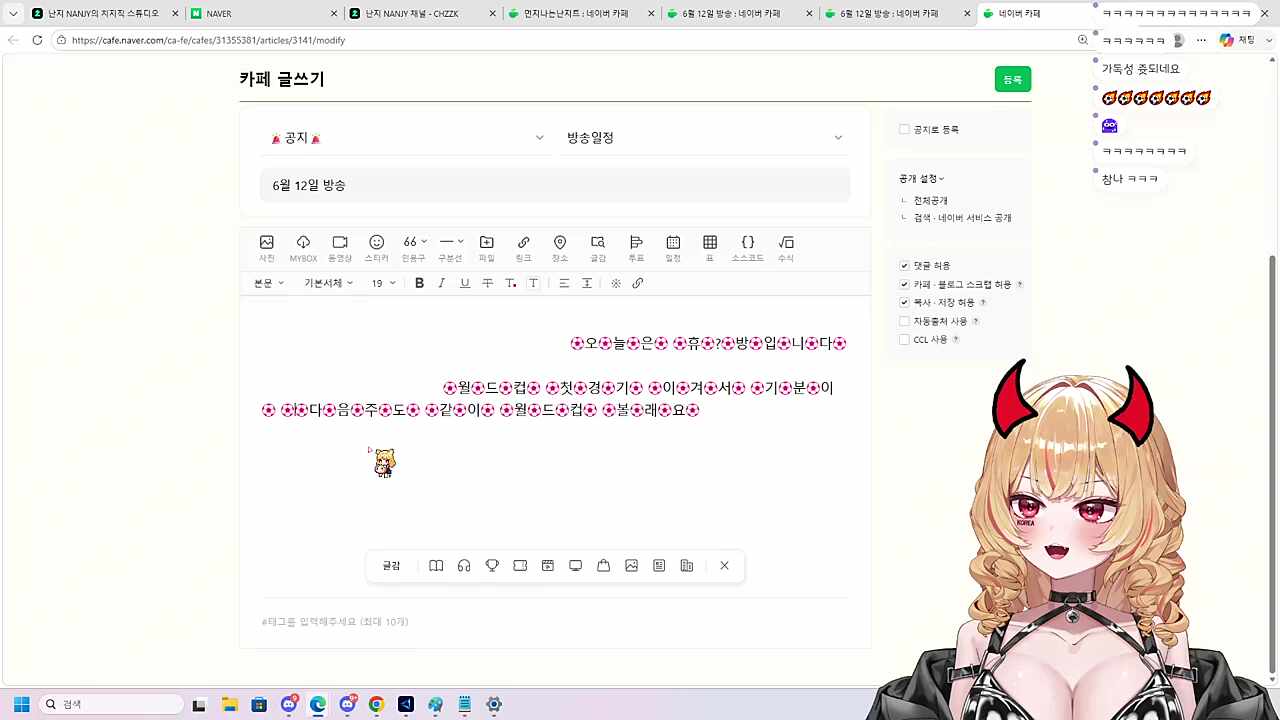Open 기본서체 font dropdown
1280x720 pixels.
(329, 283)
